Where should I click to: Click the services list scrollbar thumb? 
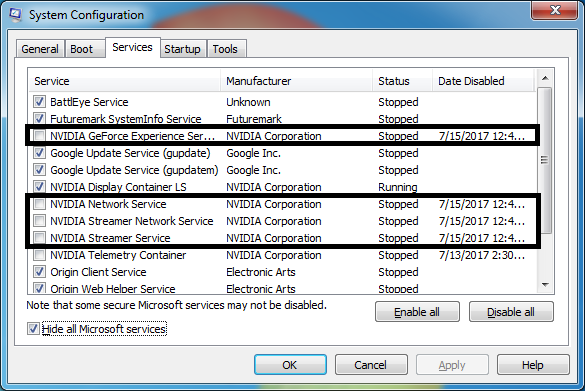[545, 160]
